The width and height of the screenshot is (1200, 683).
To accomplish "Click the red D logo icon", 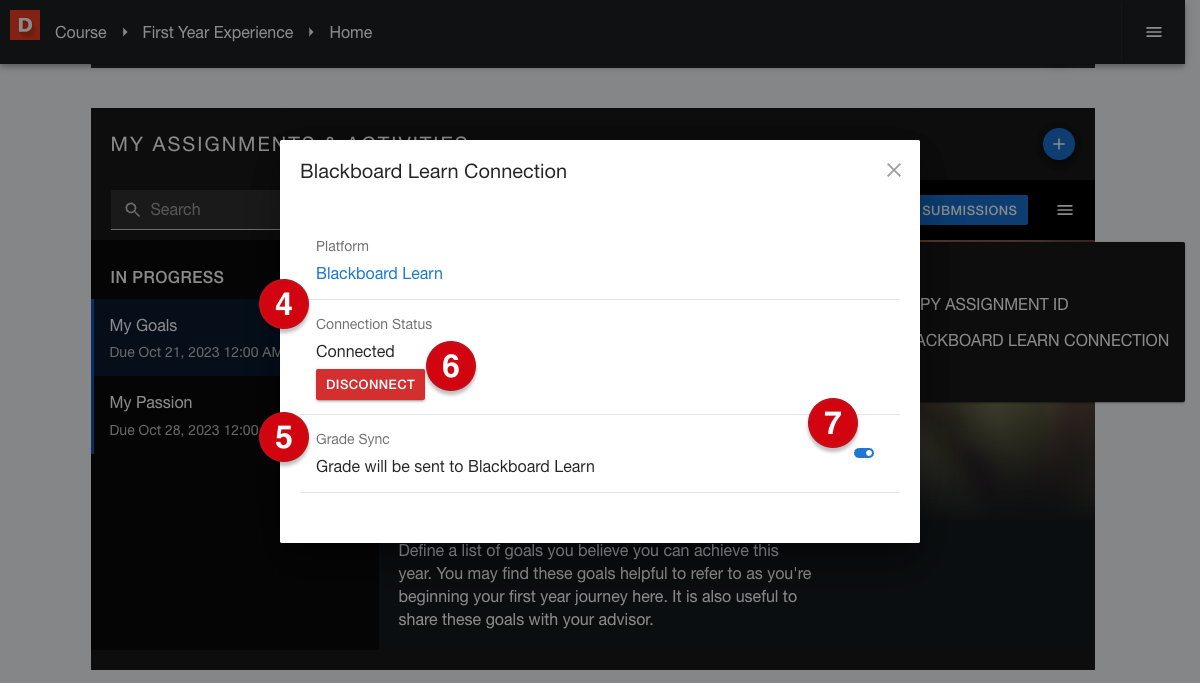I will [24, 25].
